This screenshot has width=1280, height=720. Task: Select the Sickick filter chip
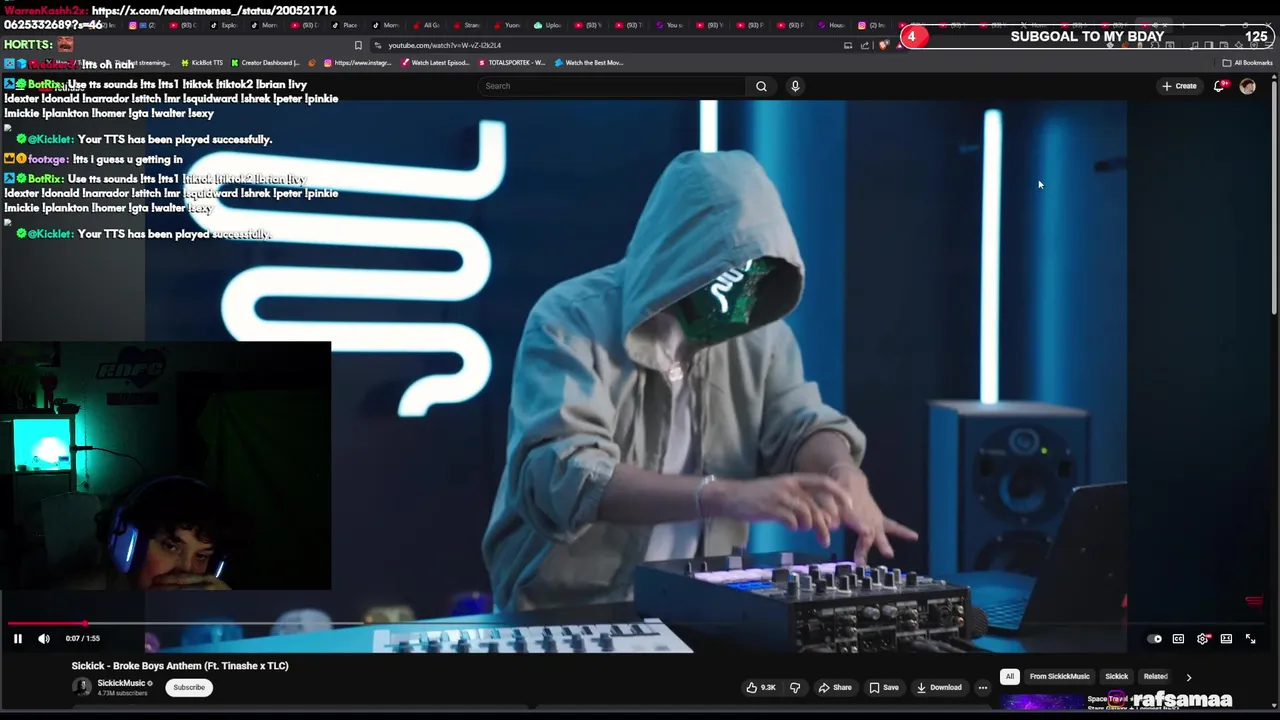click(x=1116, y=677)
